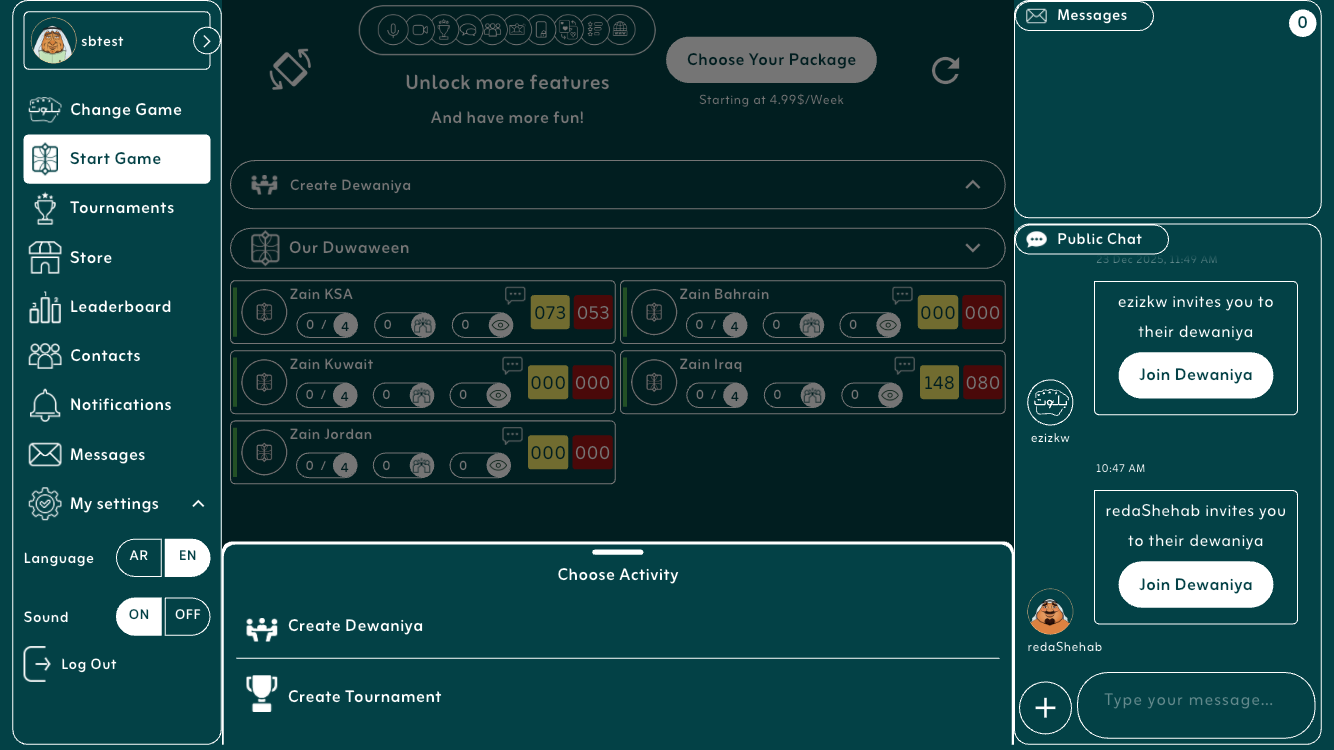Click the gift icon in Zain Bahrain
This screenshot has height=750, width=1334.
point(811,325)
